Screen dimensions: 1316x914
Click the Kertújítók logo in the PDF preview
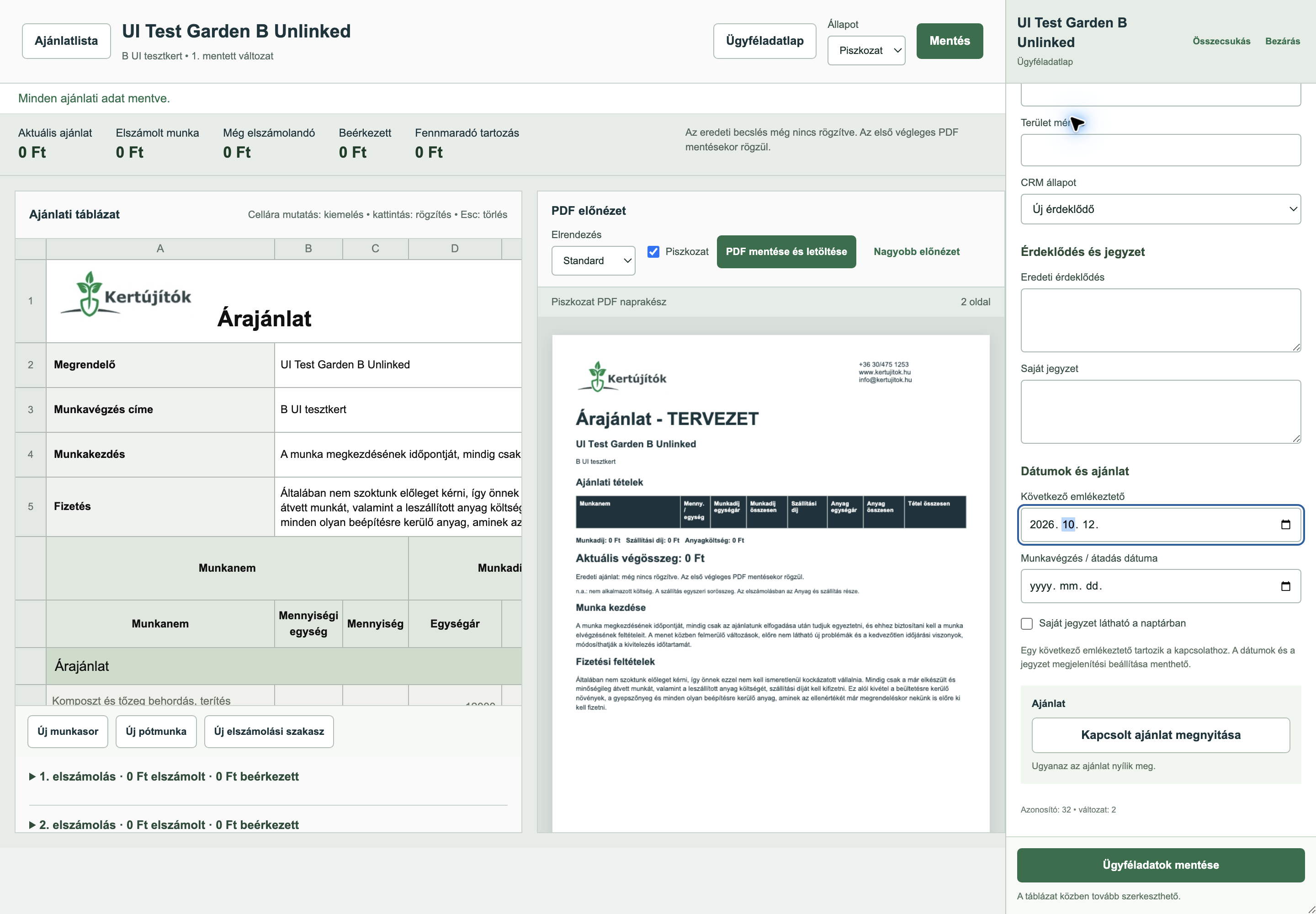(622, 377)
